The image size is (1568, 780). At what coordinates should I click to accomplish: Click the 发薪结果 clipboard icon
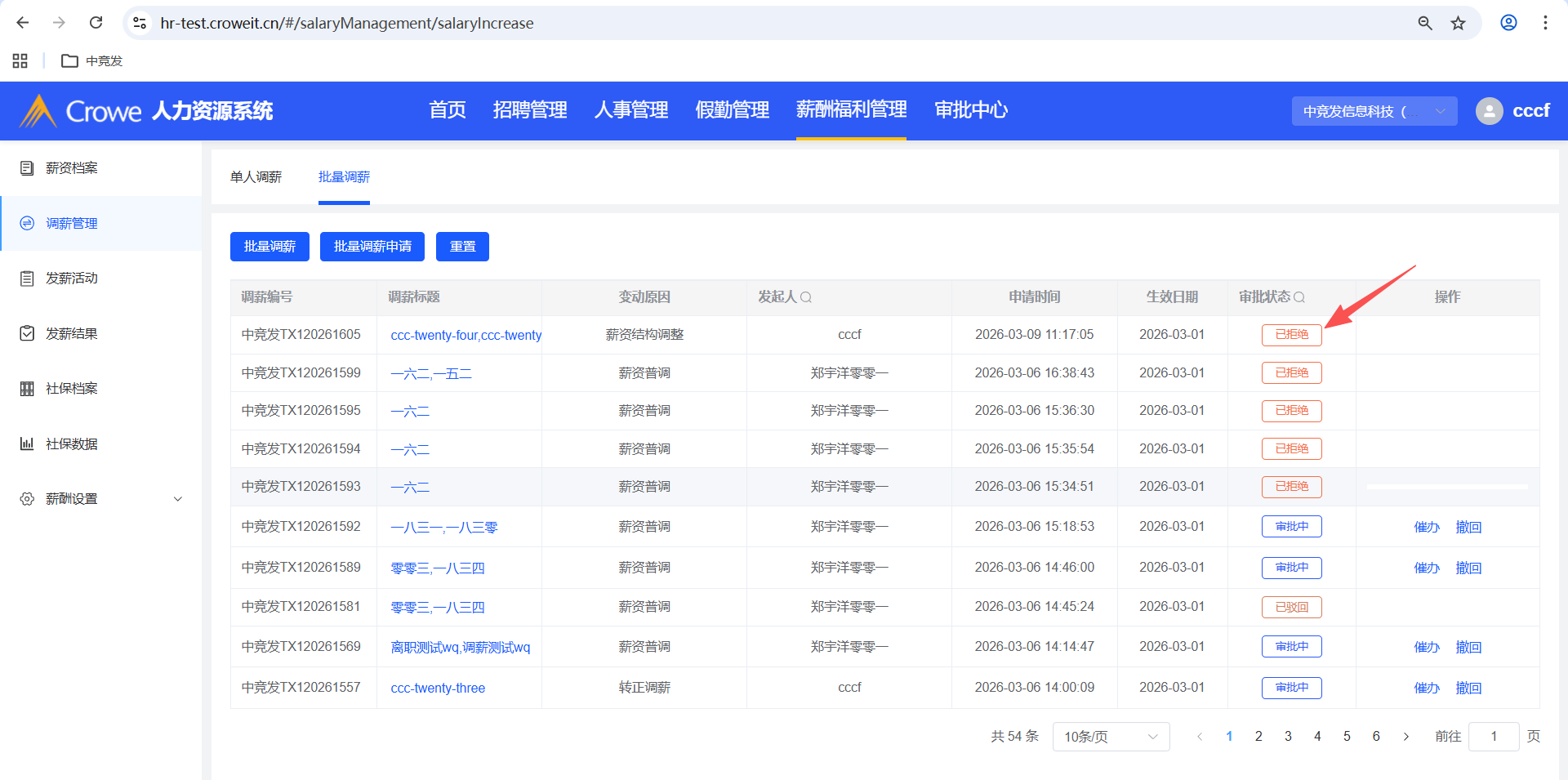pyautogui.click(x=27, y=333)
